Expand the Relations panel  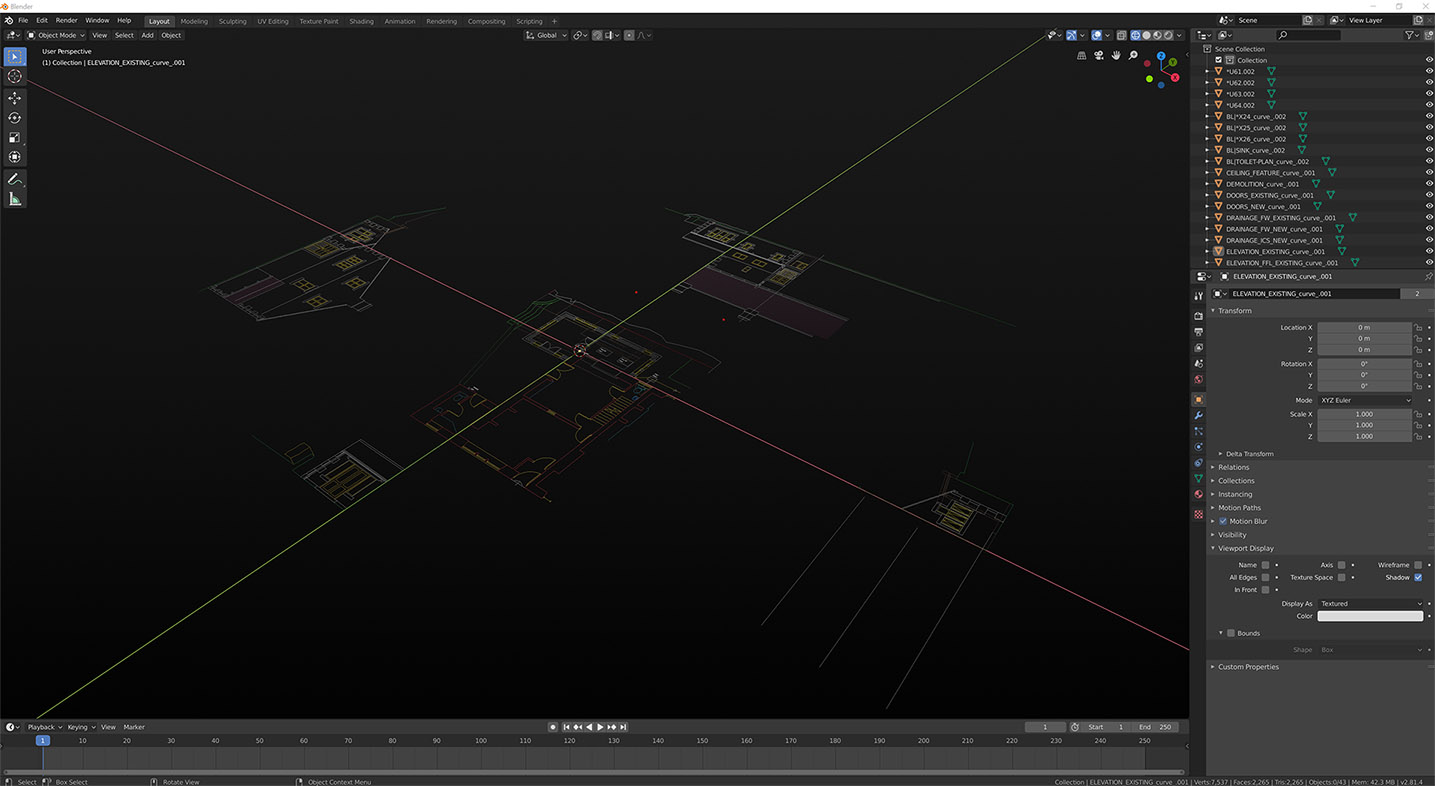tap(1233, 467)
